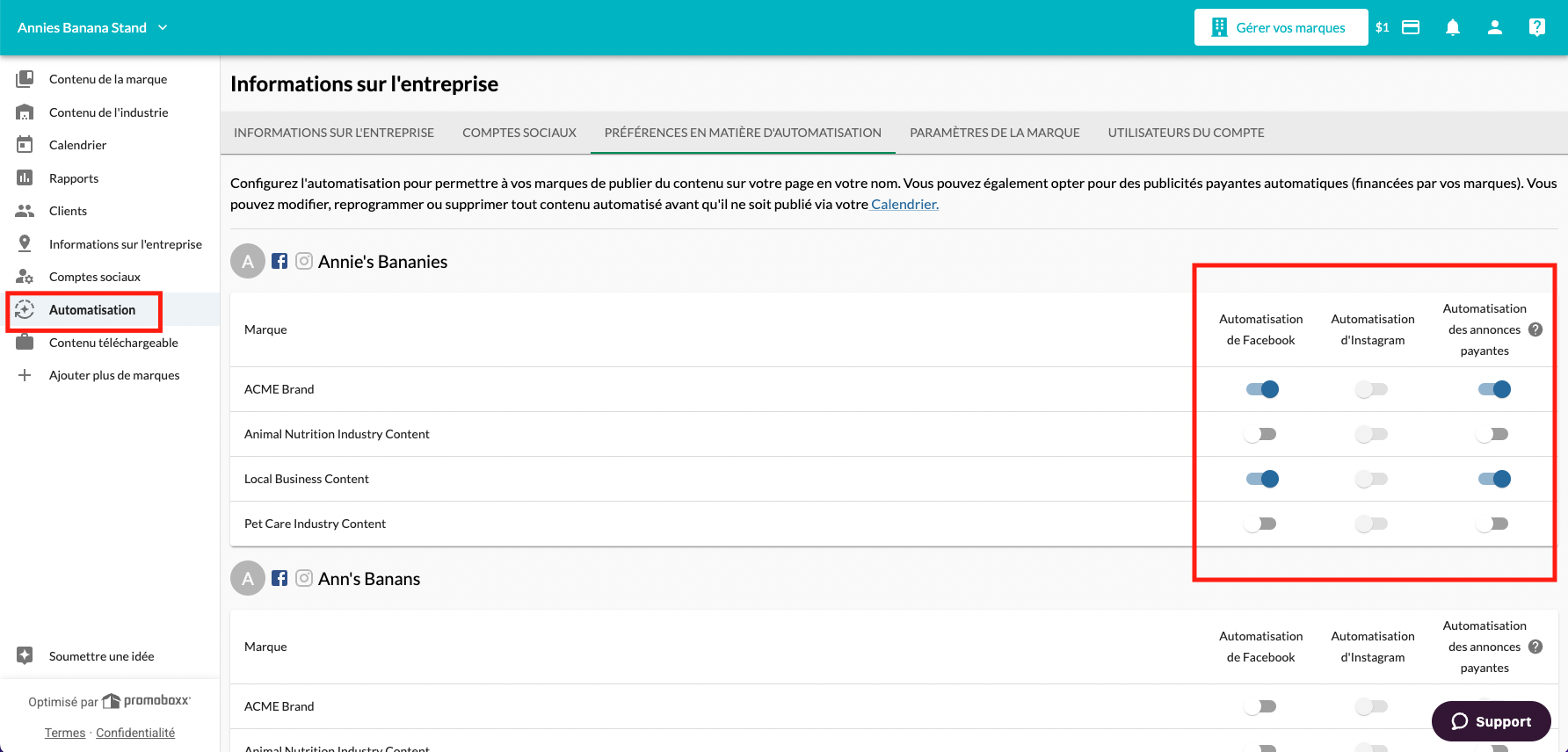Image resolution: width=1568 pixels, height=752 pixels.
Task: Enable paid ads automation for Animal Nutrition Industry Content
Action: [1492, 434]
